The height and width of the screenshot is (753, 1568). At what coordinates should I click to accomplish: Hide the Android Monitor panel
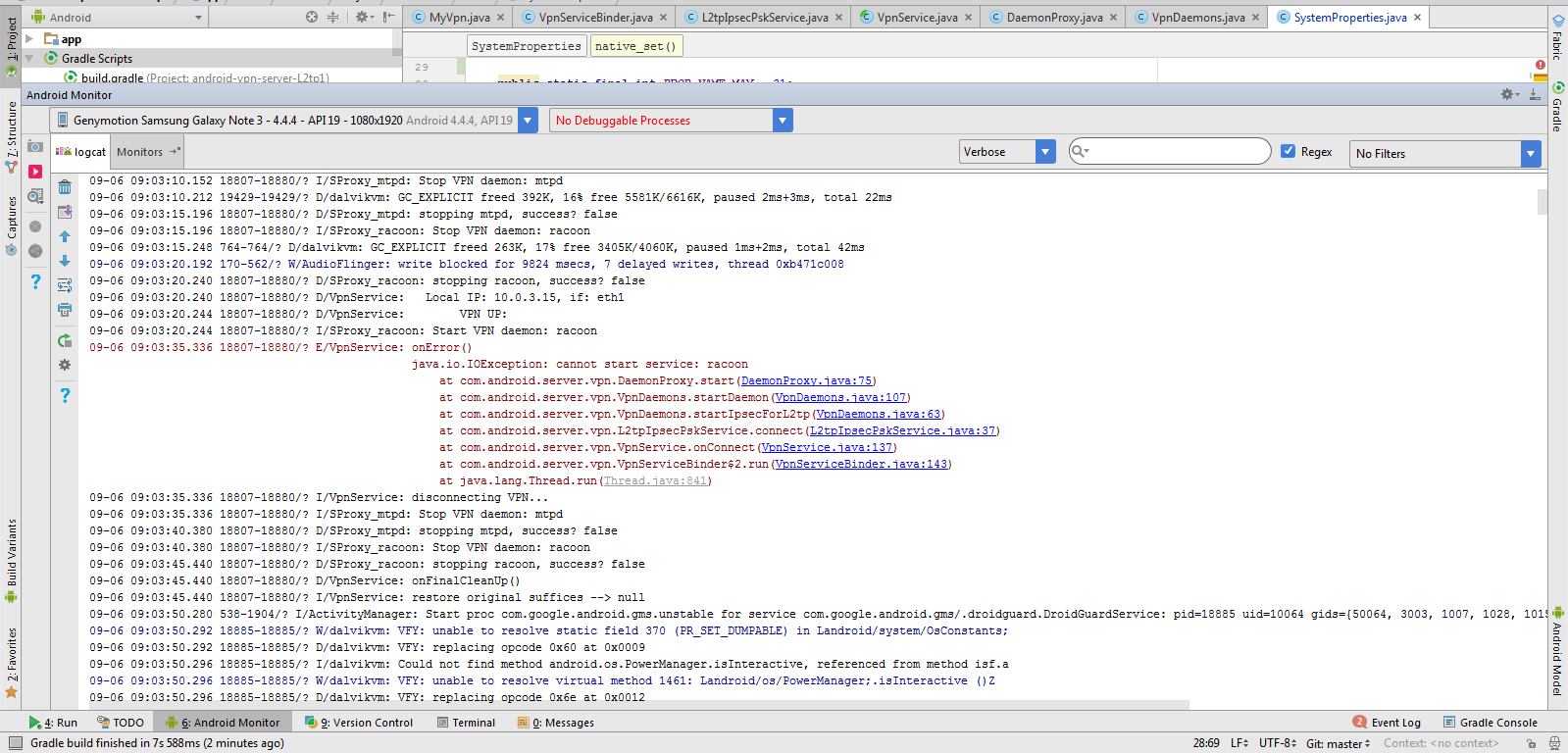pos(1535,94)
